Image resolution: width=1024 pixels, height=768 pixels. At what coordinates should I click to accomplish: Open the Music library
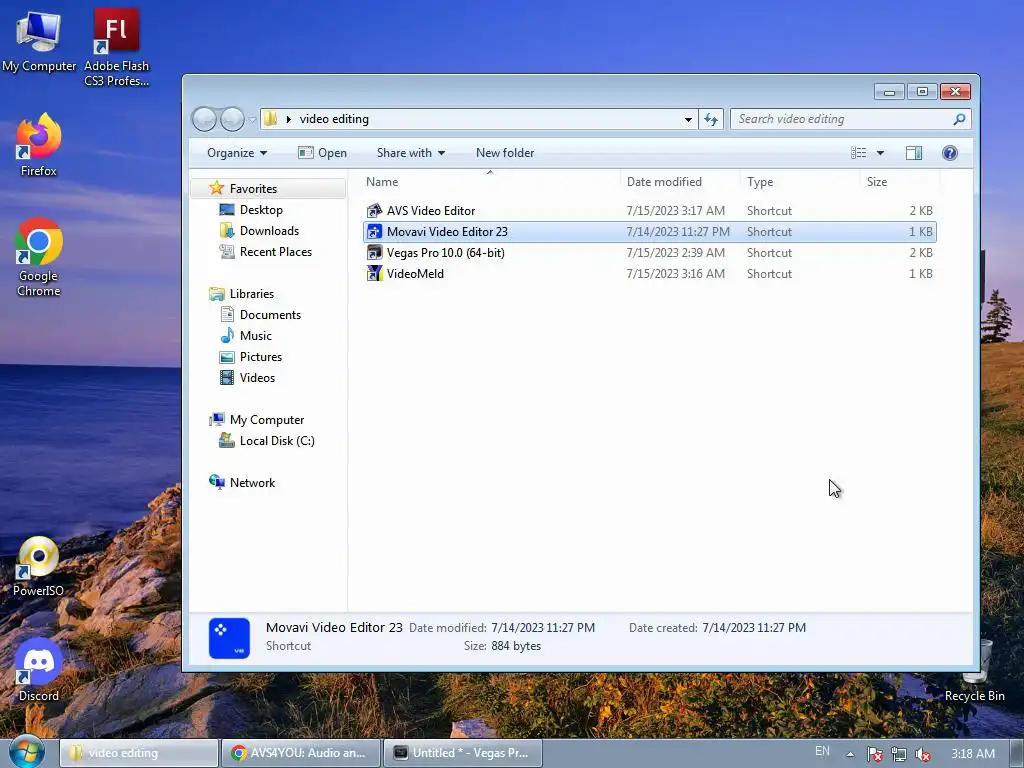pyautogui.click(x=255, y=336)
